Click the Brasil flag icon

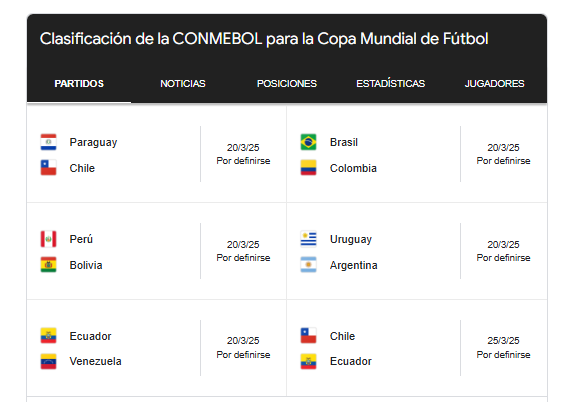[308, 142]
